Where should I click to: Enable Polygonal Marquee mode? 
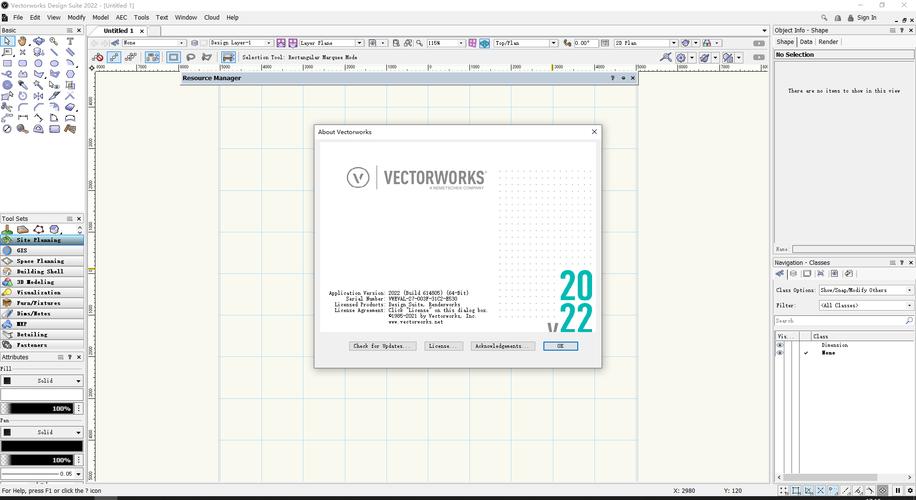click(x=207, y=57)
